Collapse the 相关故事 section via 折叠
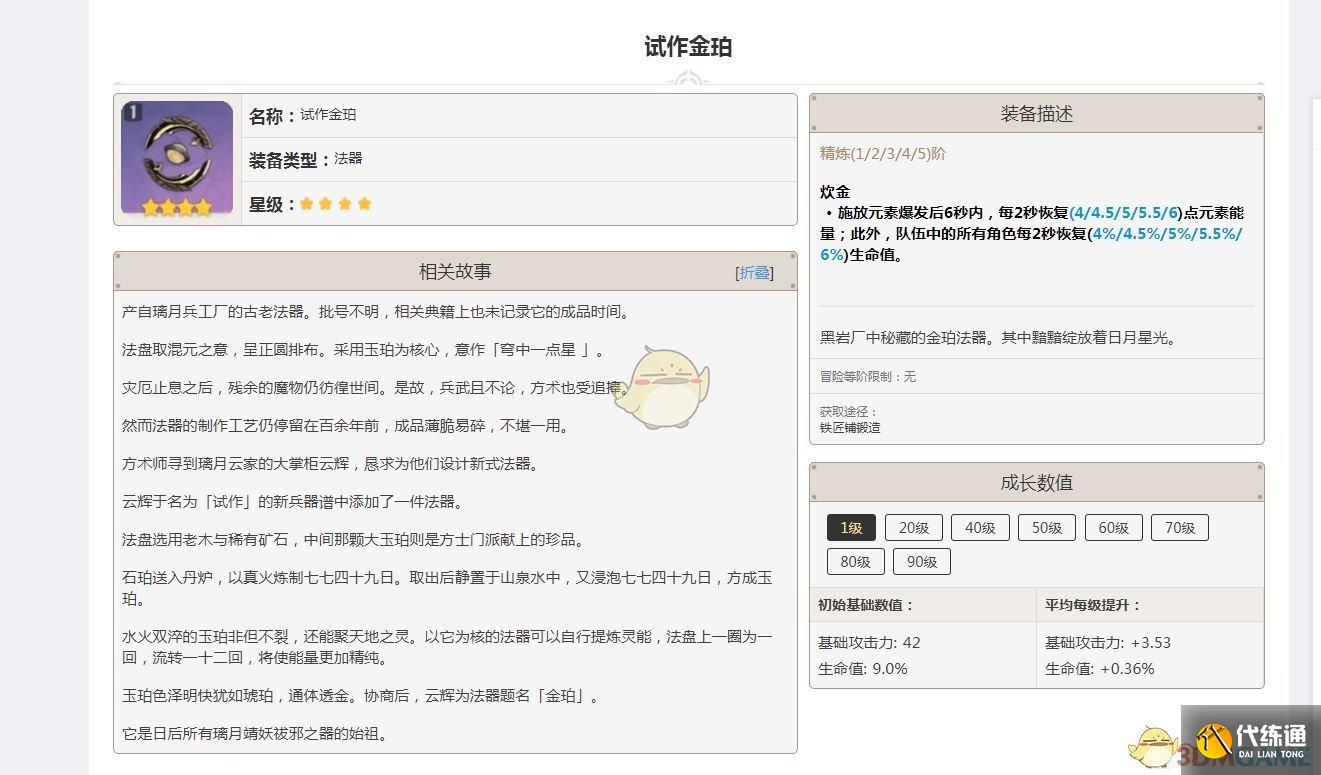This screenshot has width=1321, height=775. pyautogui.click(x=755, y=272)
